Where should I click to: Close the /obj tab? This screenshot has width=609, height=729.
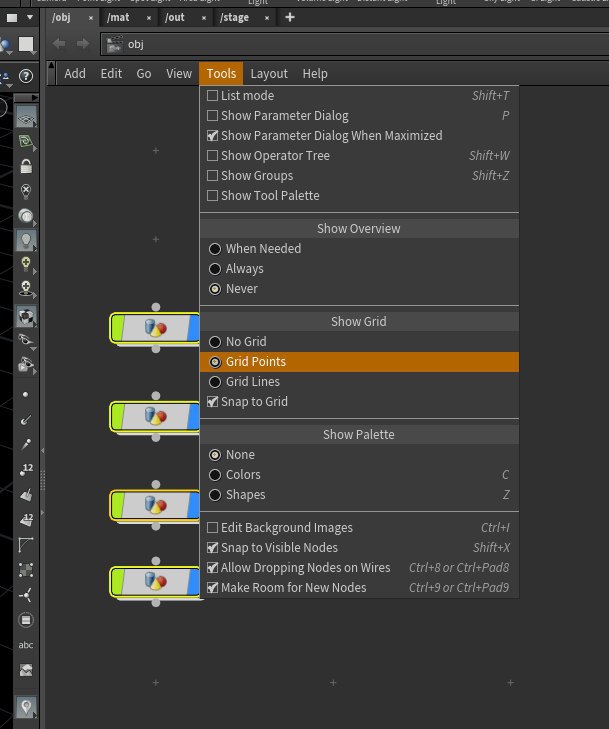pyautogui.click(x=91, y=18)
